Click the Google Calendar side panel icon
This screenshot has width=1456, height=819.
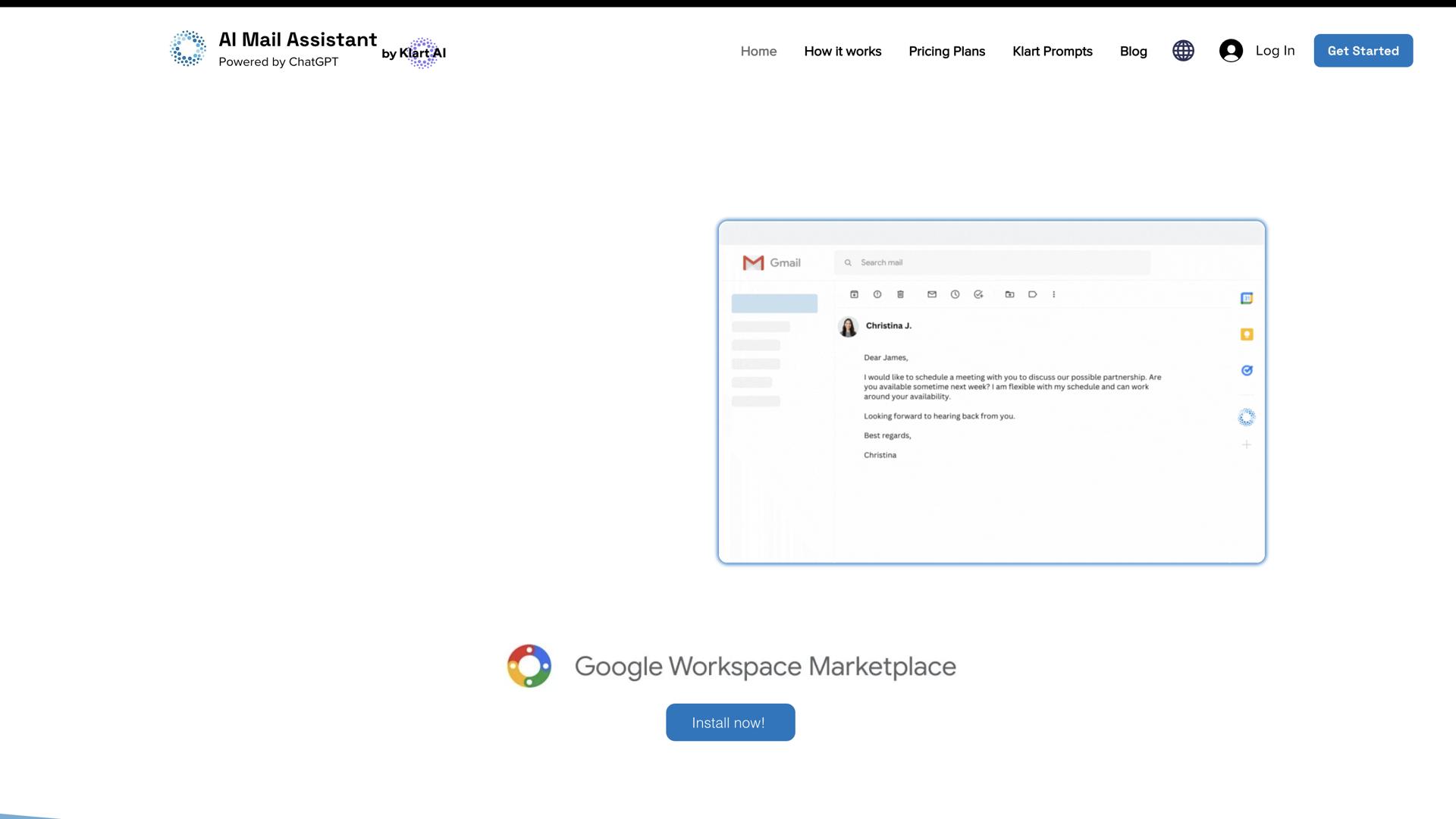(1246, 298)
